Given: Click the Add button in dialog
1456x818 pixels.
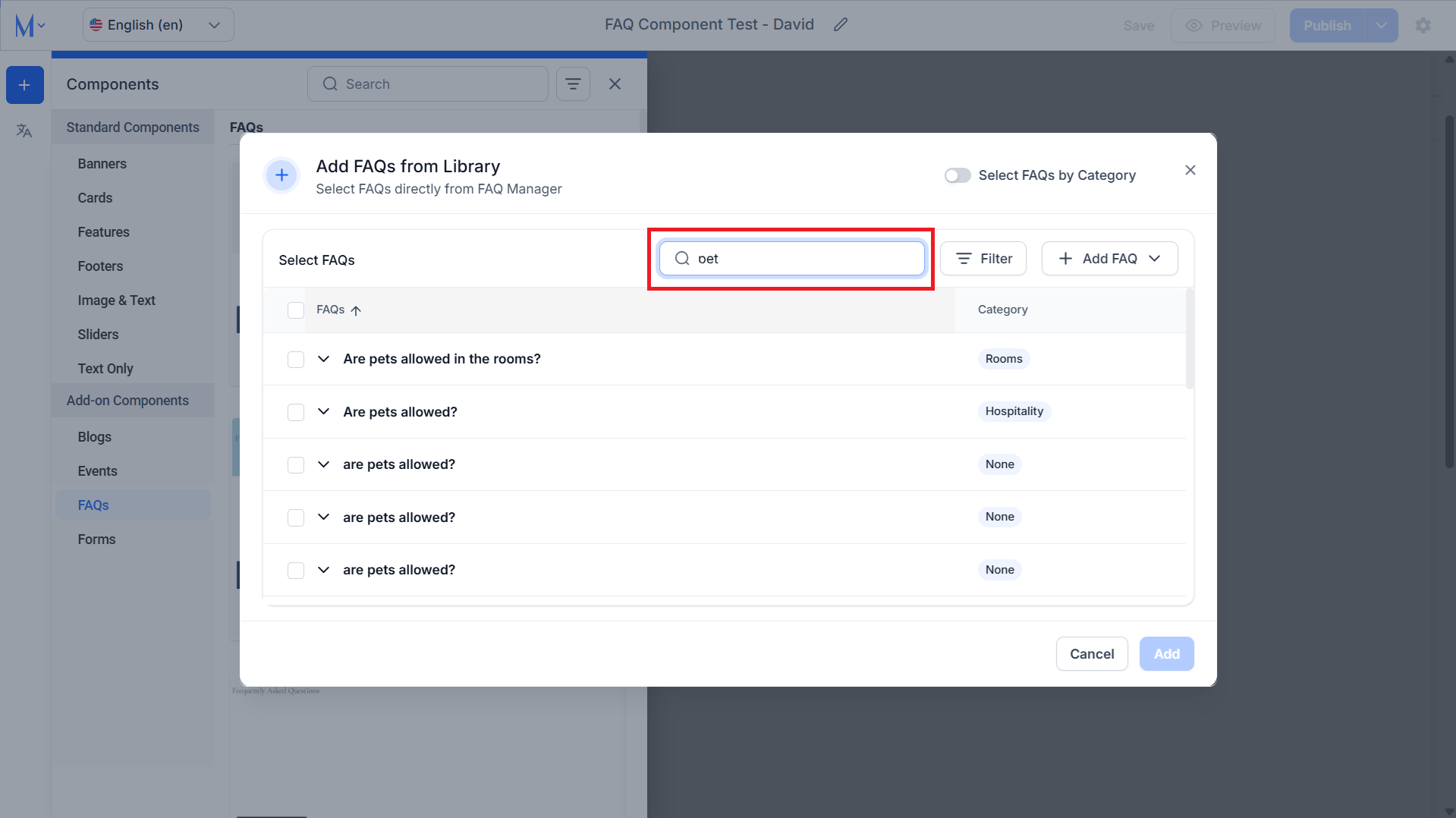Looking at the screenshot, I should tap(1166, 654).
